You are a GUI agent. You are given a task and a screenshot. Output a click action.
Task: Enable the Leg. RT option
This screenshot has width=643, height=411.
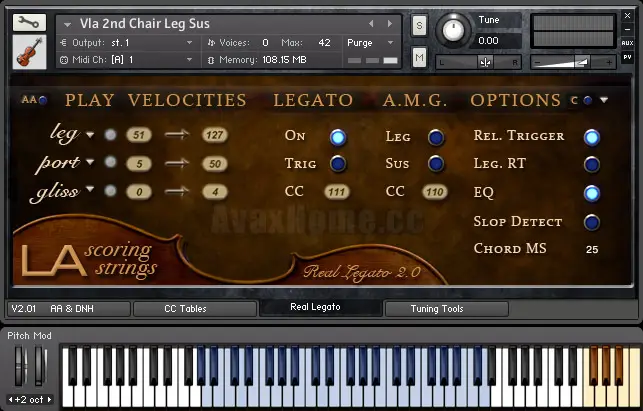592,164
